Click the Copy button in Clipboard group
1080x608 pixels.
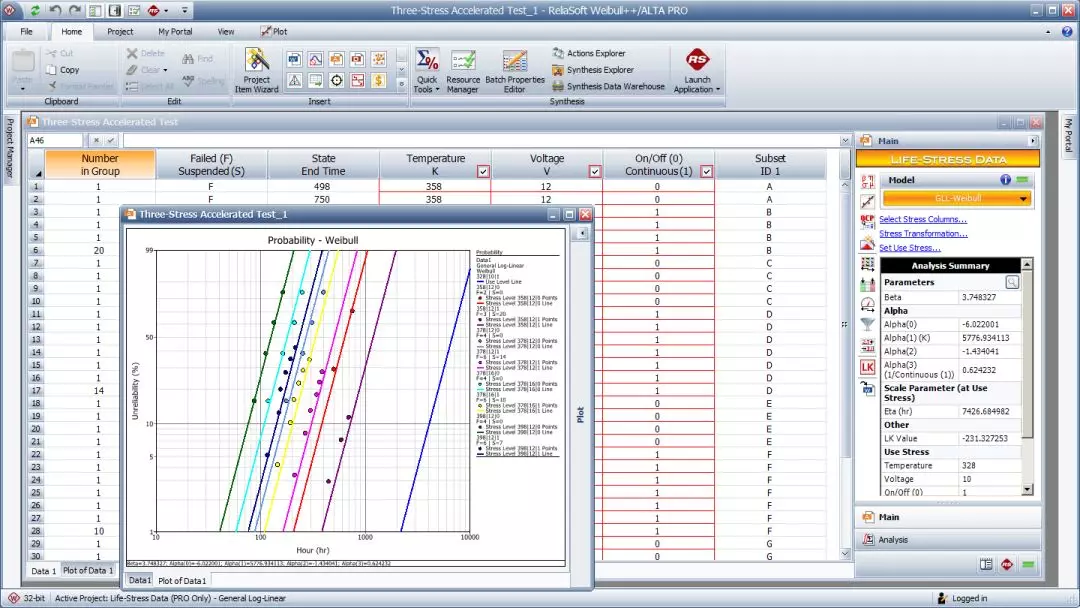click(63, 70)
